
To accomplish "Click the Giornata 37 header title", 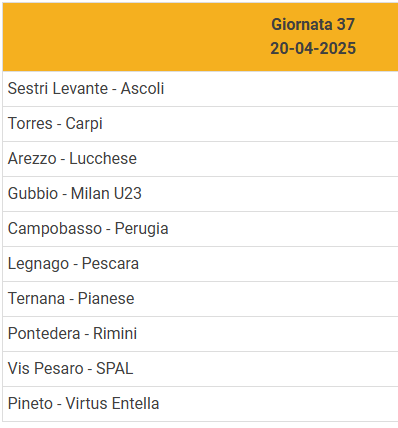I will pyautogui.click(x=313, y=25).
